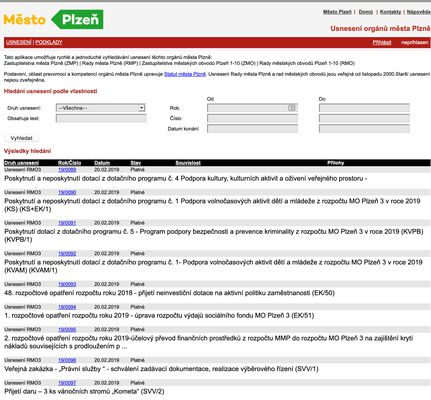Viewport: 431px width, 400px height.
Task: Open the PODKLADY menu item
Action: tap(49, 42)
